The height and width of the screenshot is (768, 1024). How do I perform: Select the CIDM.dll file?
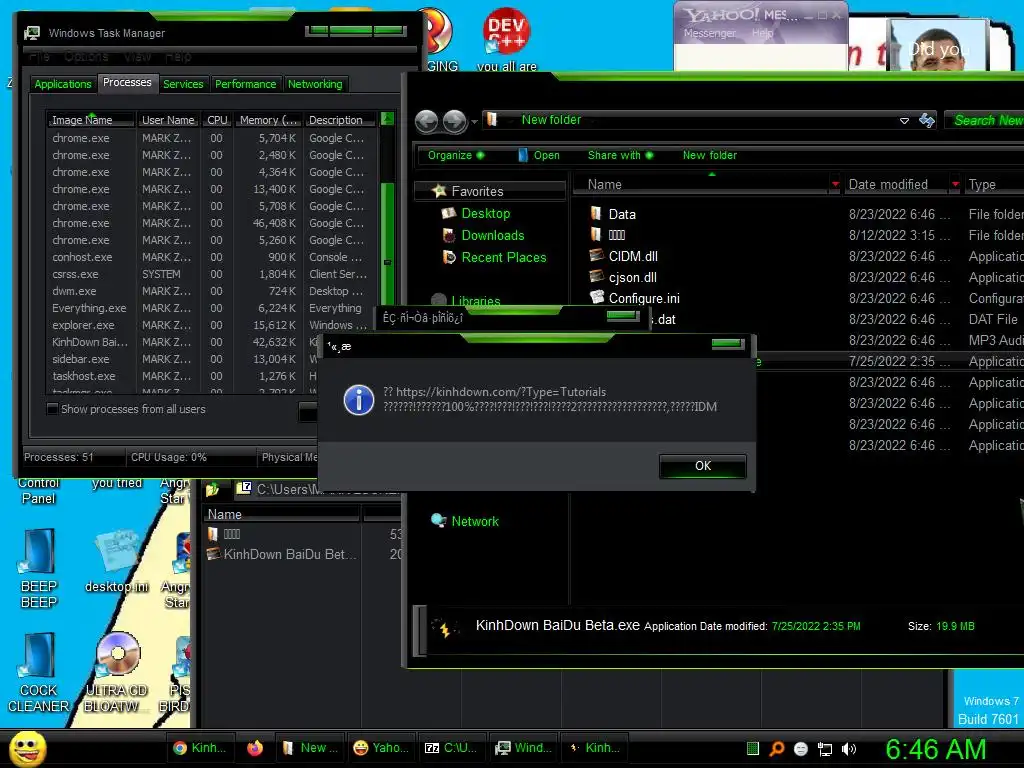[633, 257]
